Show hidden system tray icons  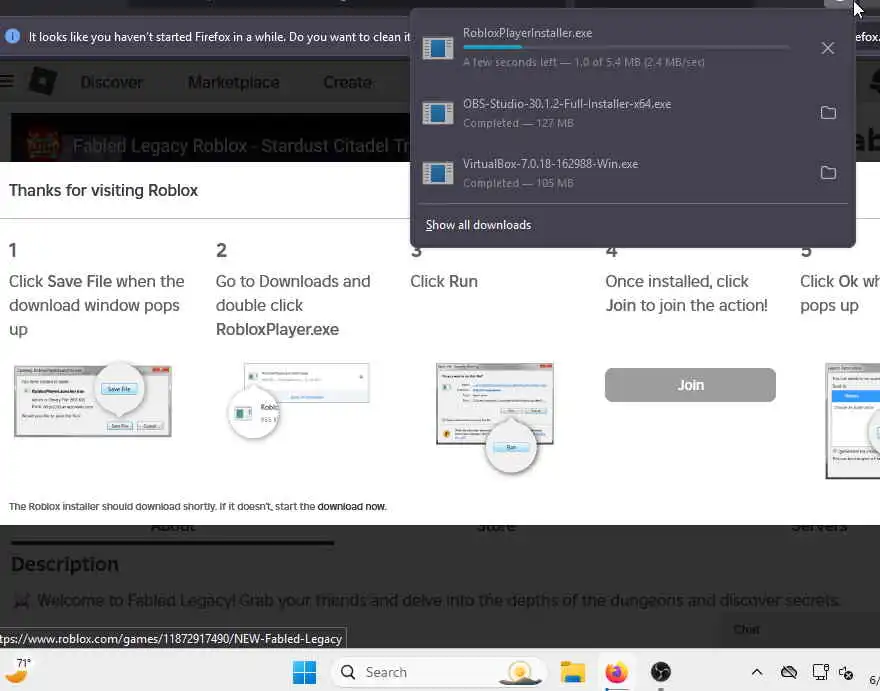(x=757, y=672)
